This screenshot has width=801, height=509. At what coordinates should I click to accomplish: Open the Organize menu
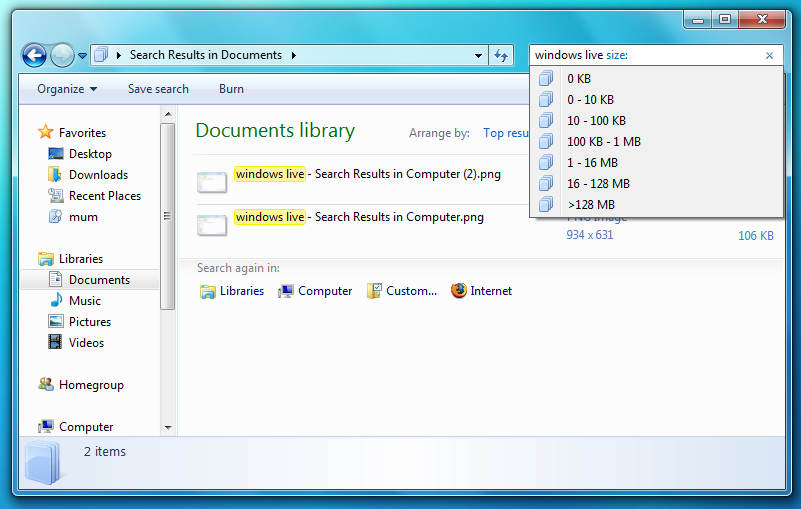click(x=67, y=89)
